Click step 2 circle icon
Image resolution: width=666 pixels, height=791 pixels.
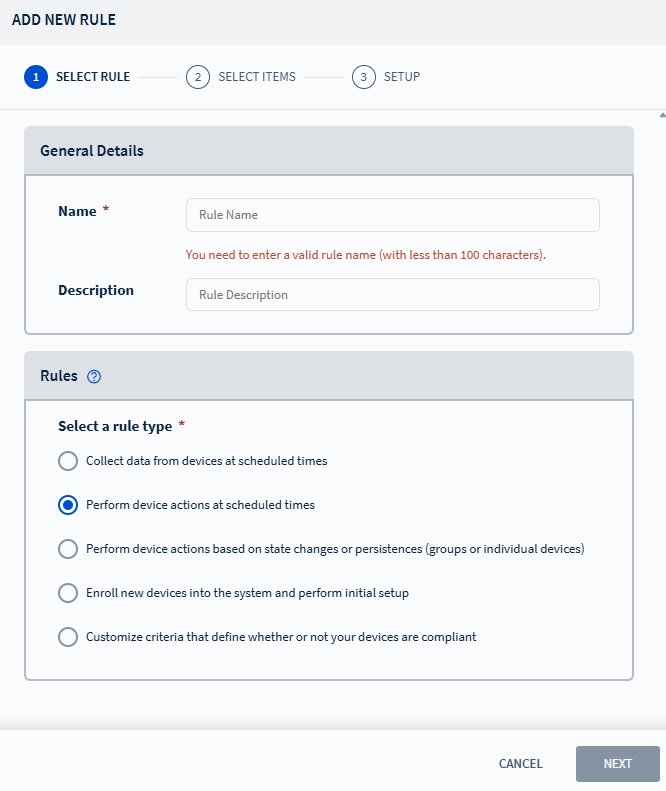click(x=198, y=77)
